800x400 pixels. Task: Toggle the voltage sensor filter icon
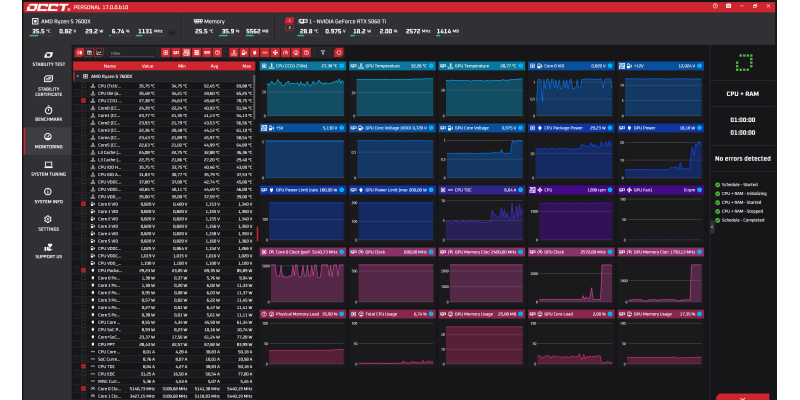click(x=244, y=53)
